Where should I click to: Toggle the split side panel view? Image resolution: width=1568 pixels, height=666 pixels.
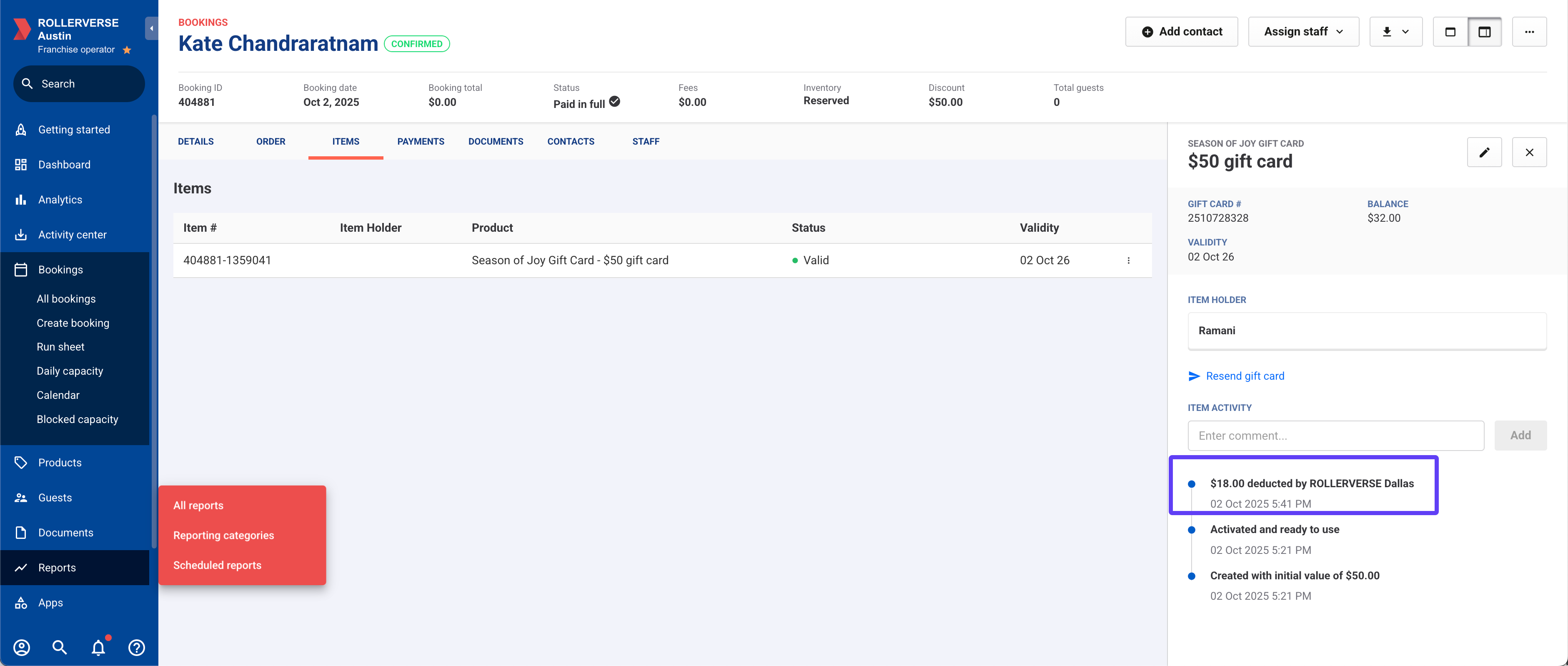[x=1484, y=32]
